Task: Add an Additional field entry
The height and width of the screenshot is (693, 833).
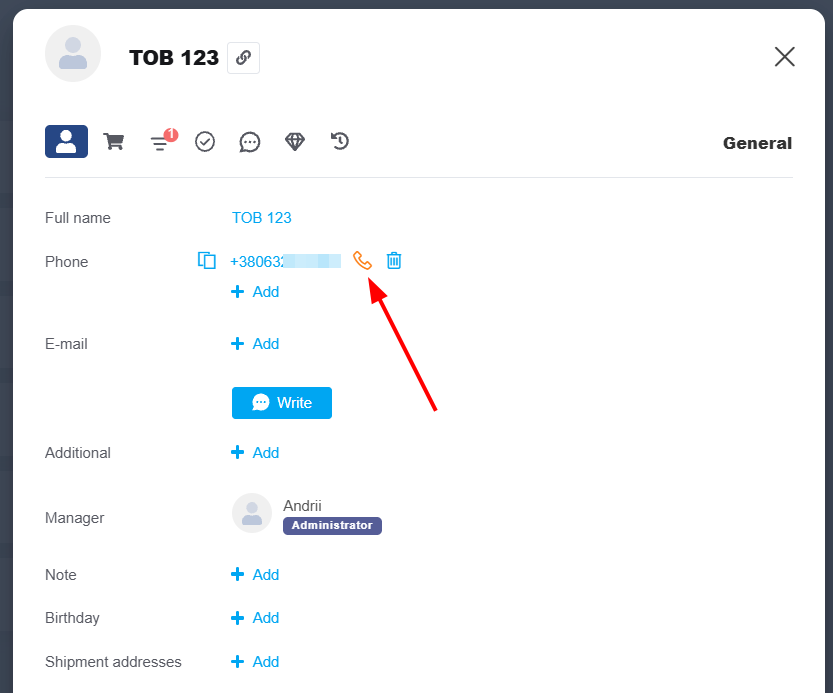Action: [x=256, y=453]
